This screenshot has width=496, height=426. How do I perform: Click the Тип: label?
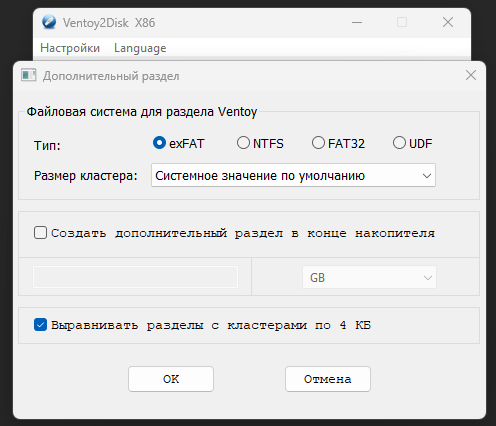[x=47, y=146]
